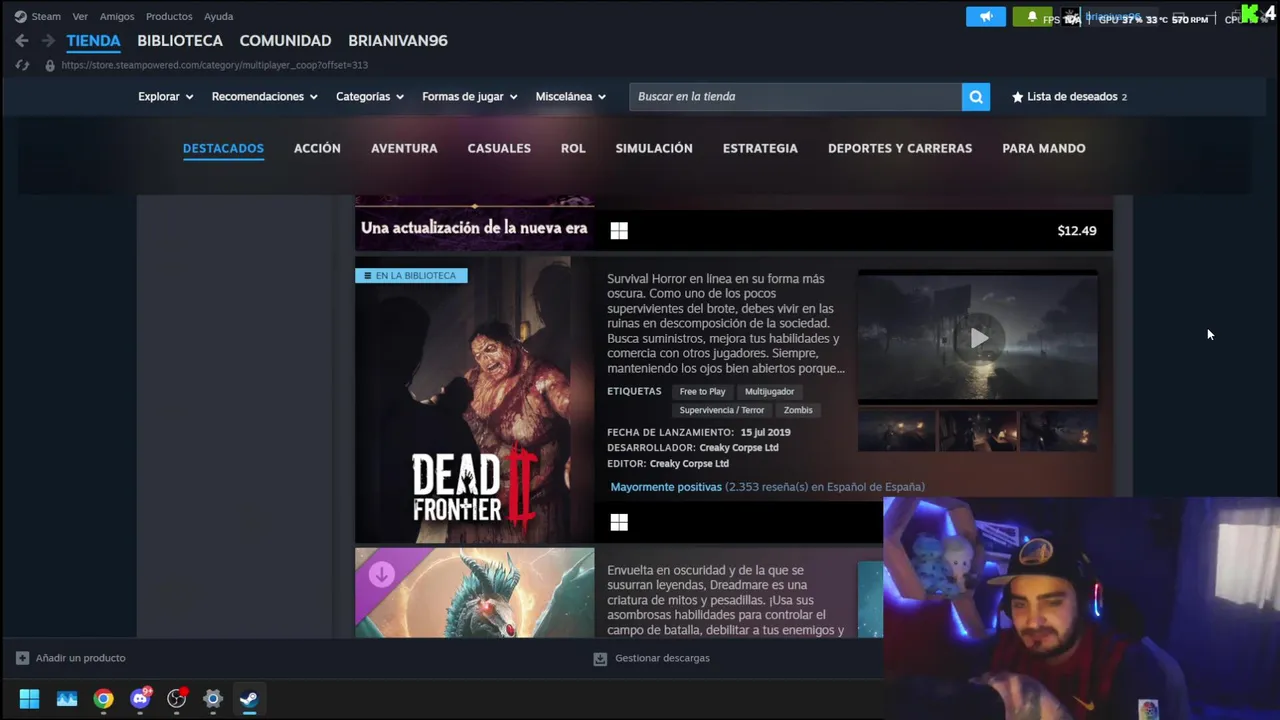The image size is (1280, 720).
Task: Switch to the BIBLIOTECA section
Action: pyautogui.click(x=180, y=41)
